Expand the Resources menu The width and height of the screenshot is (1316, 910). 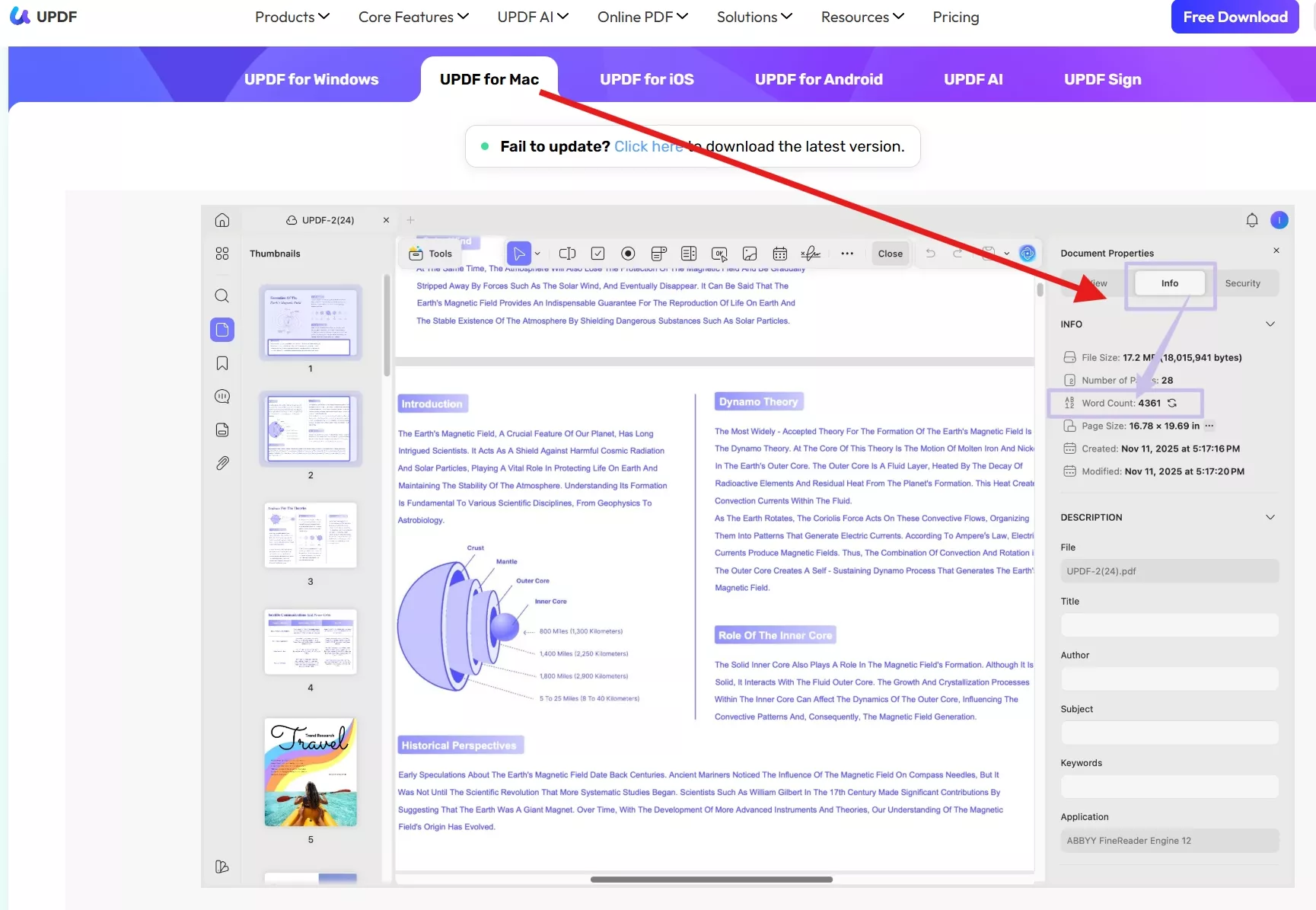[862, 17]
